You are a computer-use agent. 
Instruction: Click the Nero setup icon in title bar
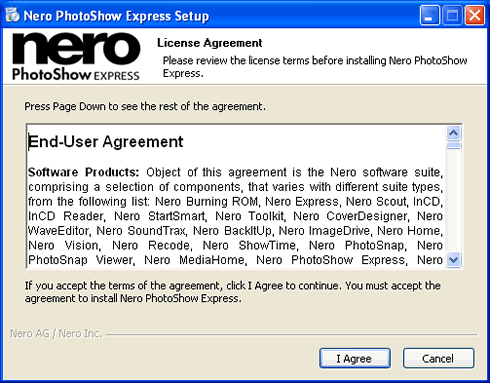(13, 15)
